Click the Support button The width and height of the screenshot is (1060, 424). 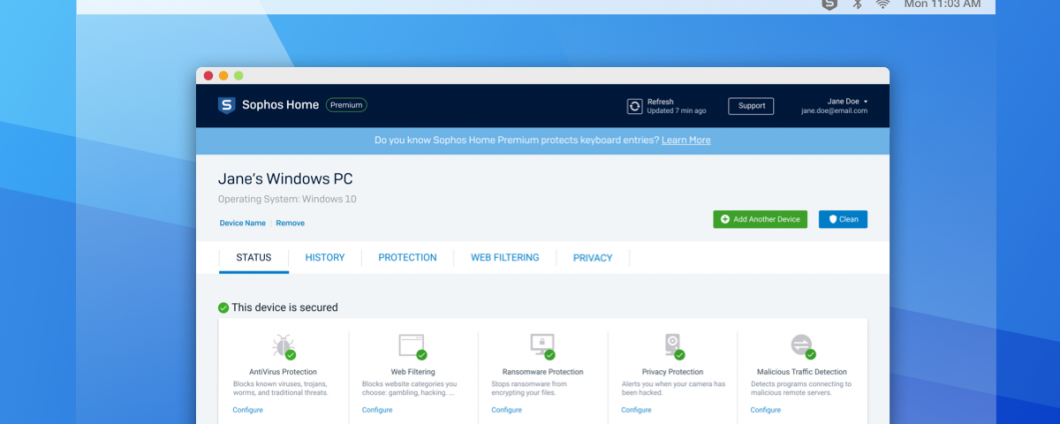751,106
